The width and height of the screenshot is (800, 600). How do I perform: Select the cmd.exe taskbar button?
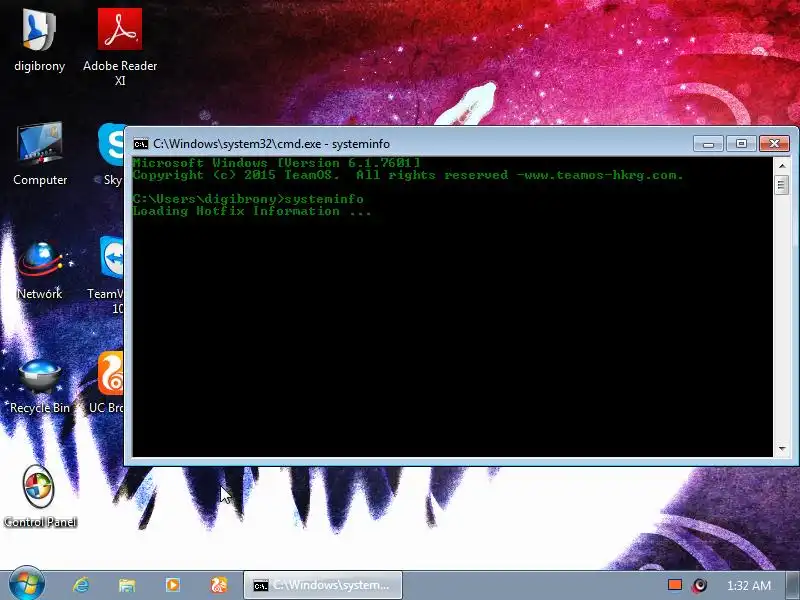coord(323,585)
